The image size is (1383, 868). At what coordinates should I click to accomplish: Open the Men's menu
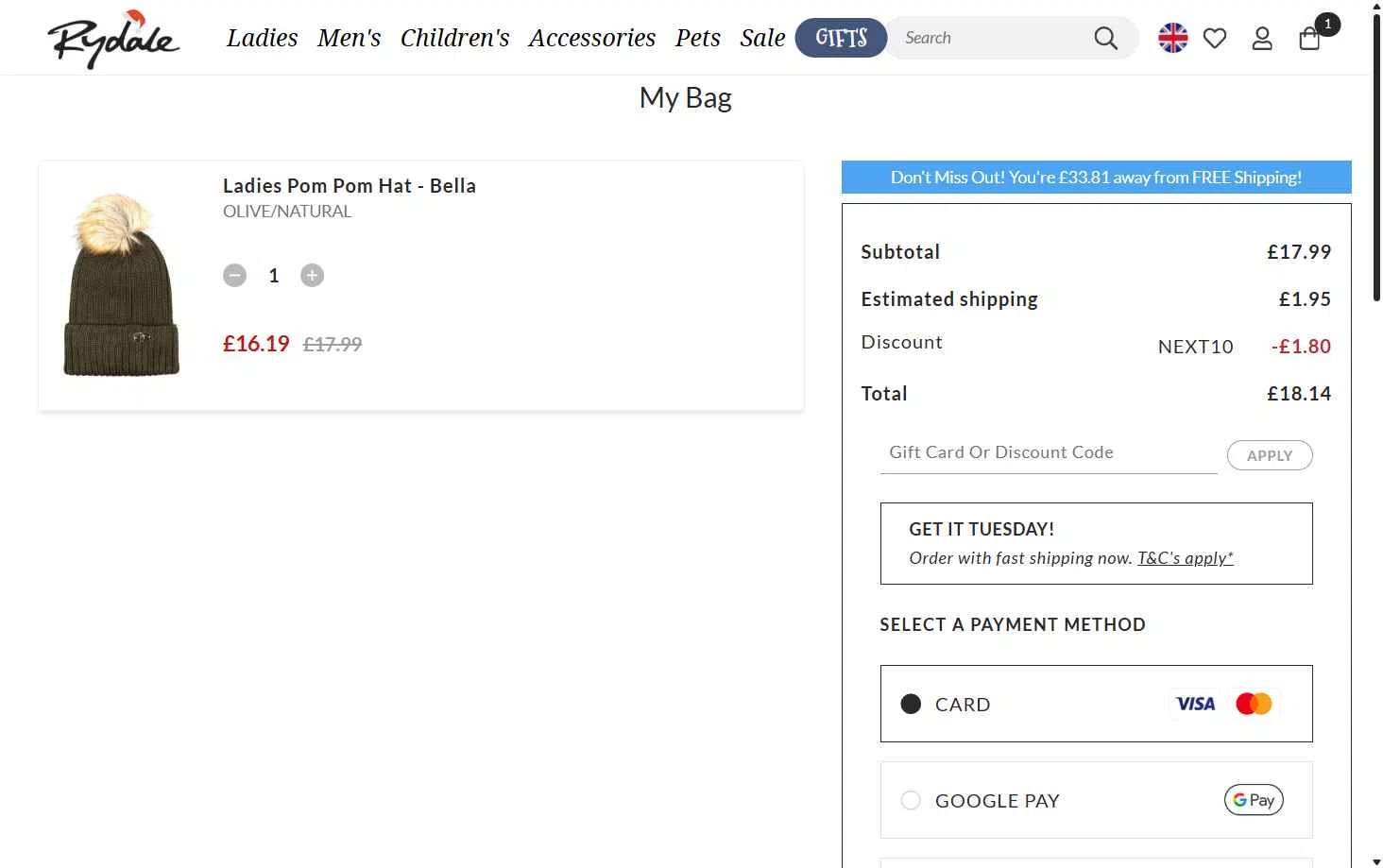(349, 38)
